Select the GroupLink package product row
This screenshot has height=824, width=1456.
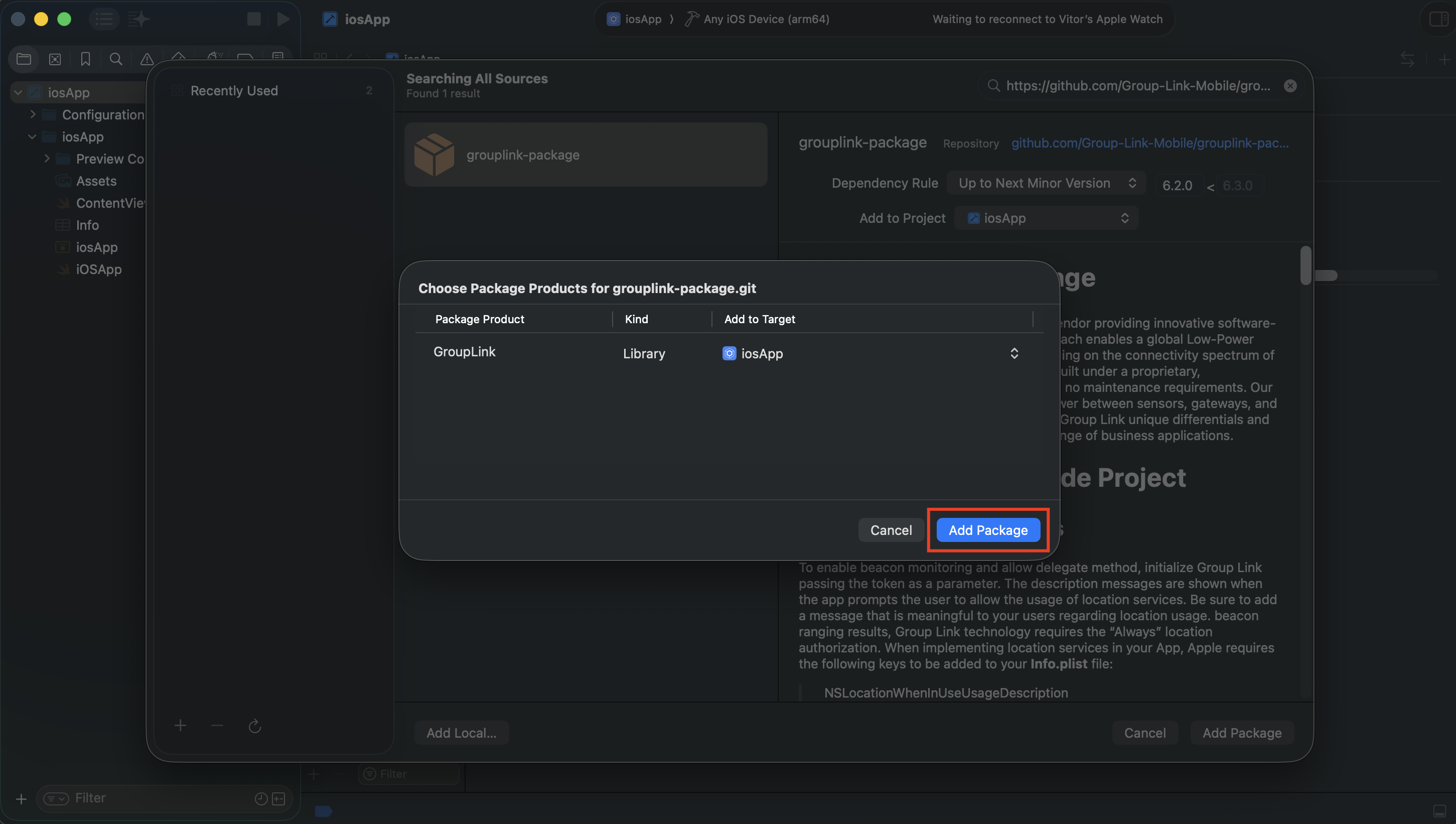point(729,353)
